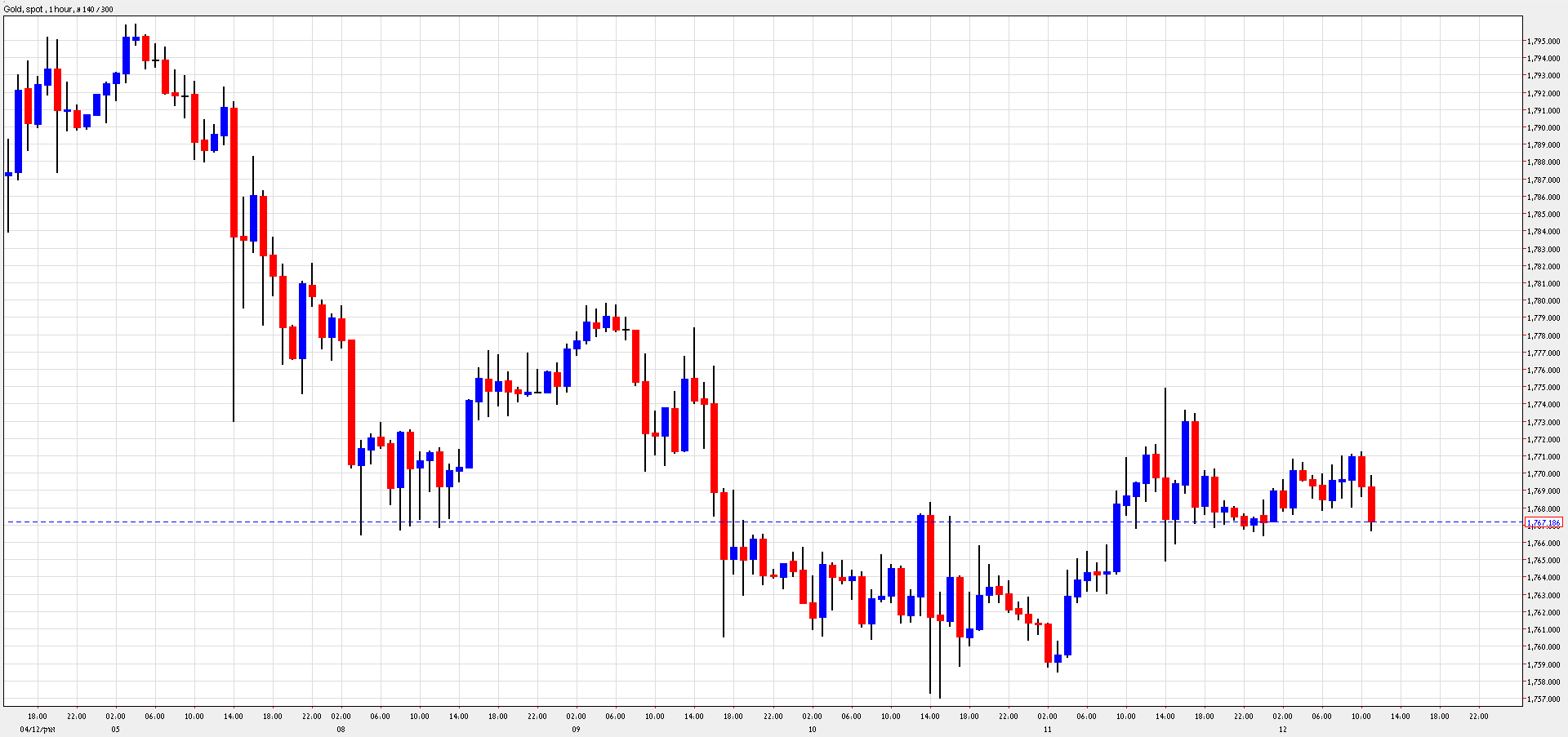Click the 1,762.000 price axis label
Image resolution: width=1568 pixels, height=737 pixels.
point(1543,613)
